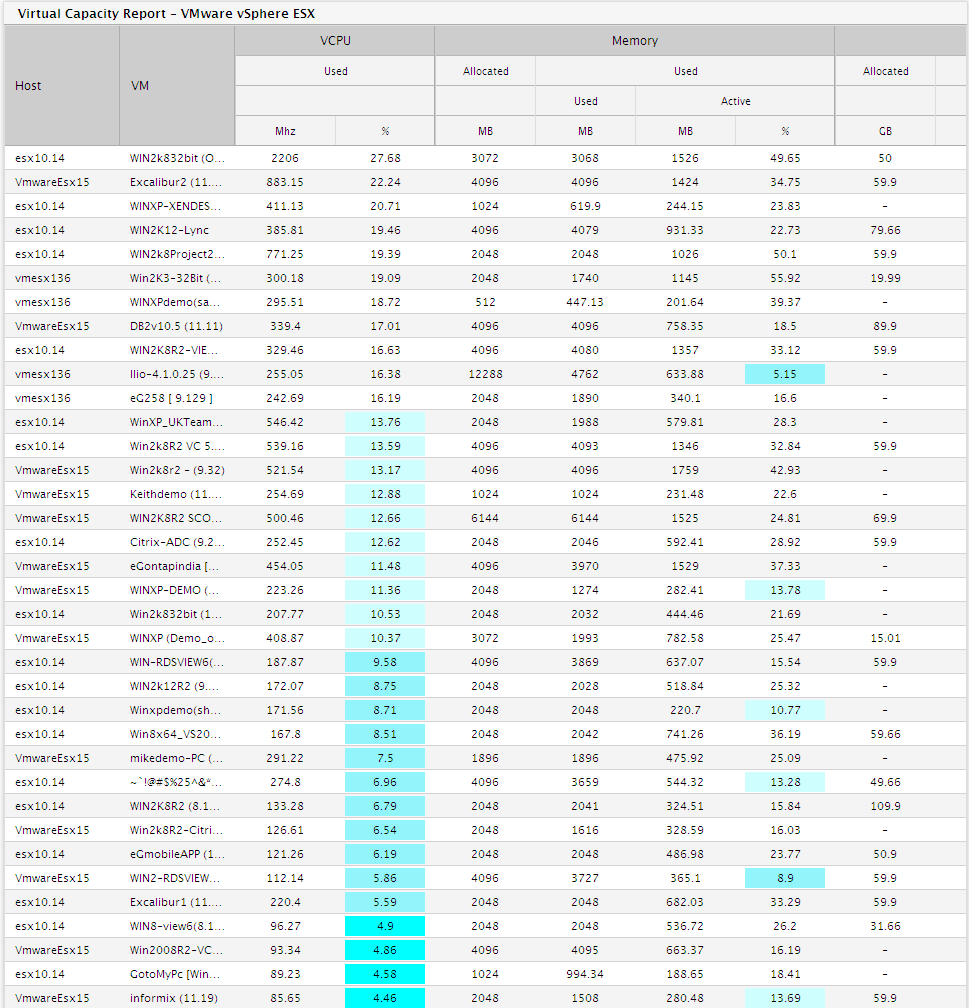Click the 2206 Mhz value
The height and width of the screenshot is (1008, 969).
[x=285, y=158]
